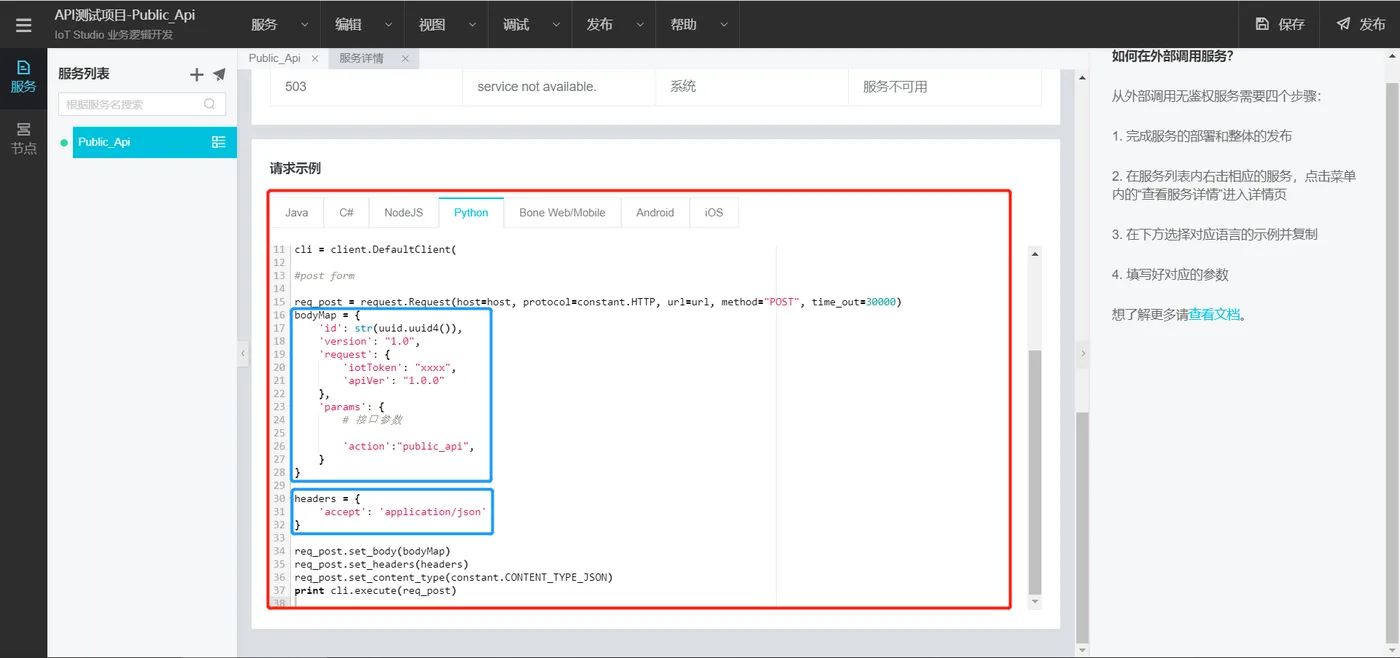Open the hamburger menu icon
Viewport: 1400px width, 658px height.
tap(23, 25)
